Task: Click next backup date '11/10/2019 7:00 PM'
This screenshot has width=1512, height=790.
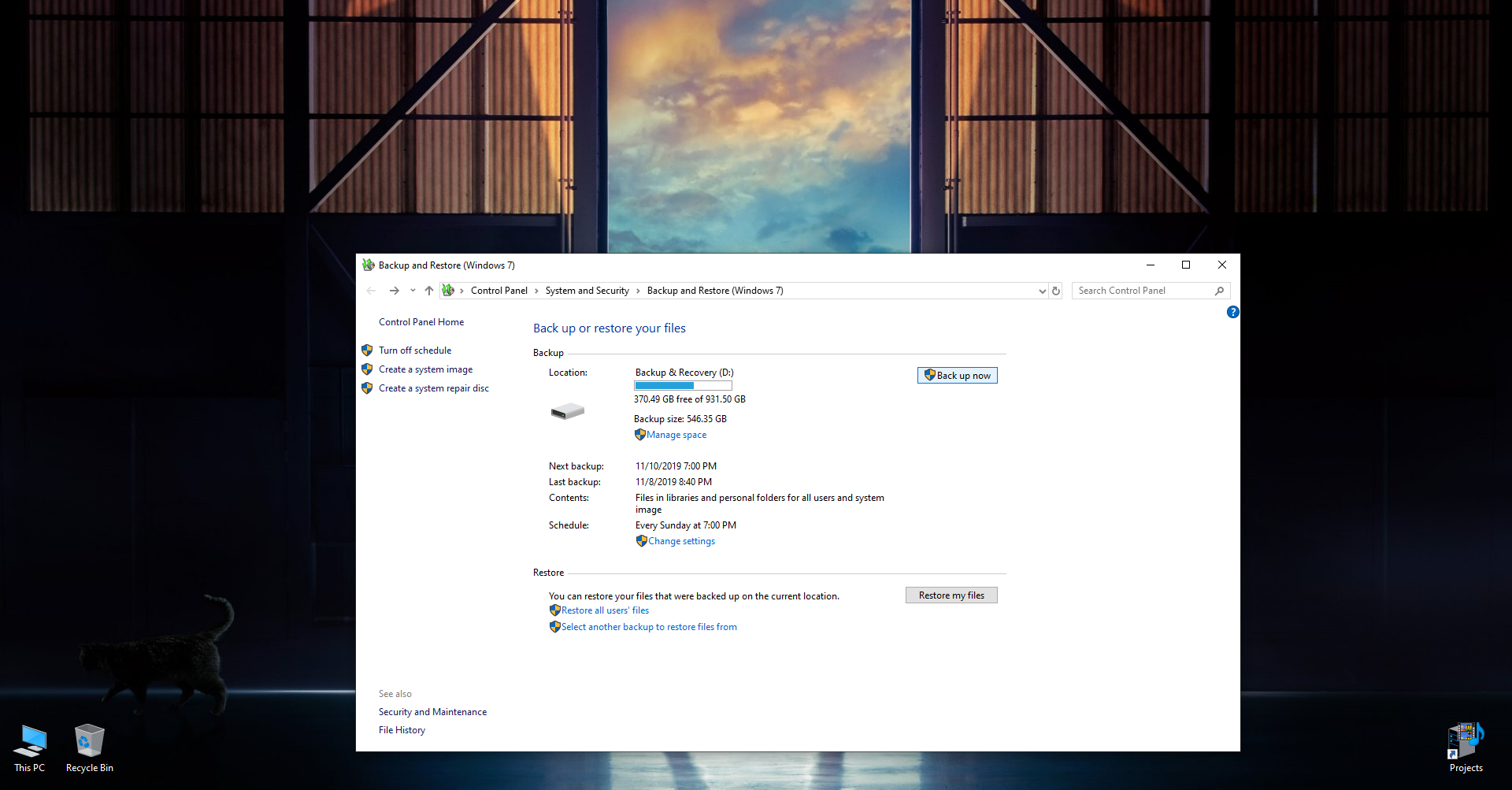Action: [x=676, y=466]
